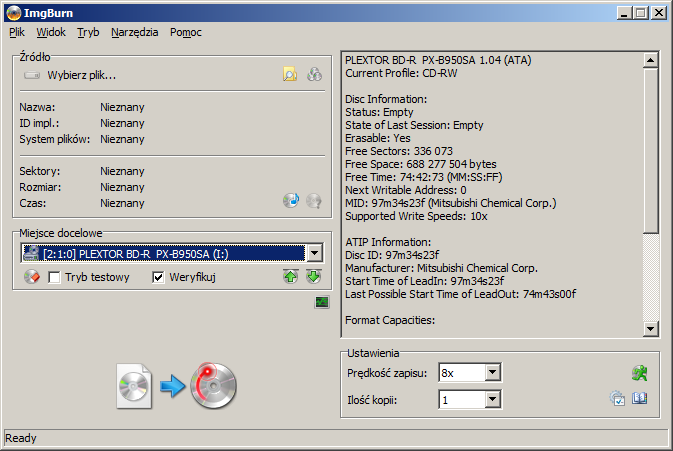Uncheck the Weryfikuj checkbox
The width and height of the screenshot is (673, 451).
point(158,277)
